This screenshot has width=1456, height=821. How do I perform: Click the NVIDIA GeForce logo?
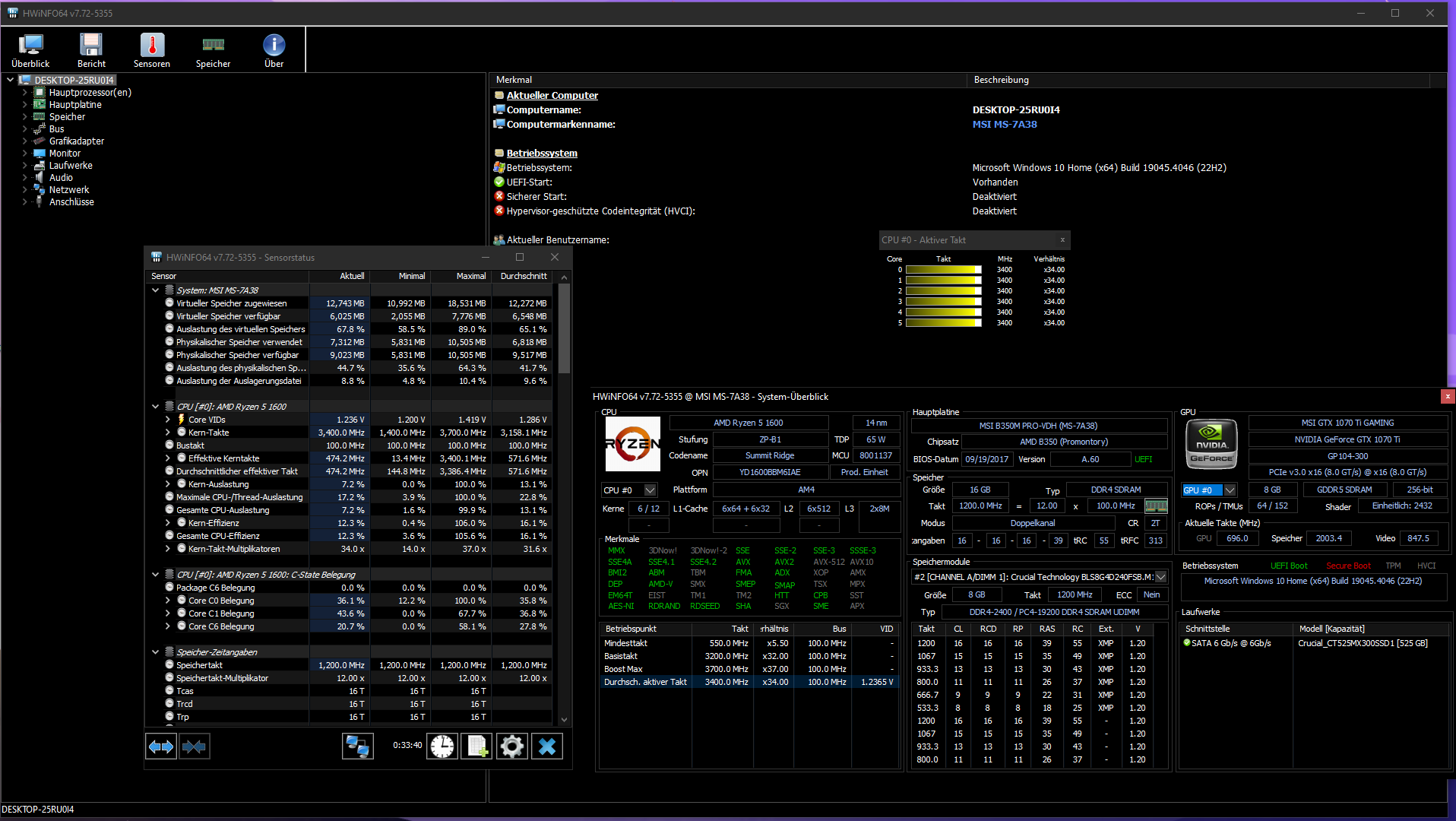pyautogui.click(x=1211, y=444)
